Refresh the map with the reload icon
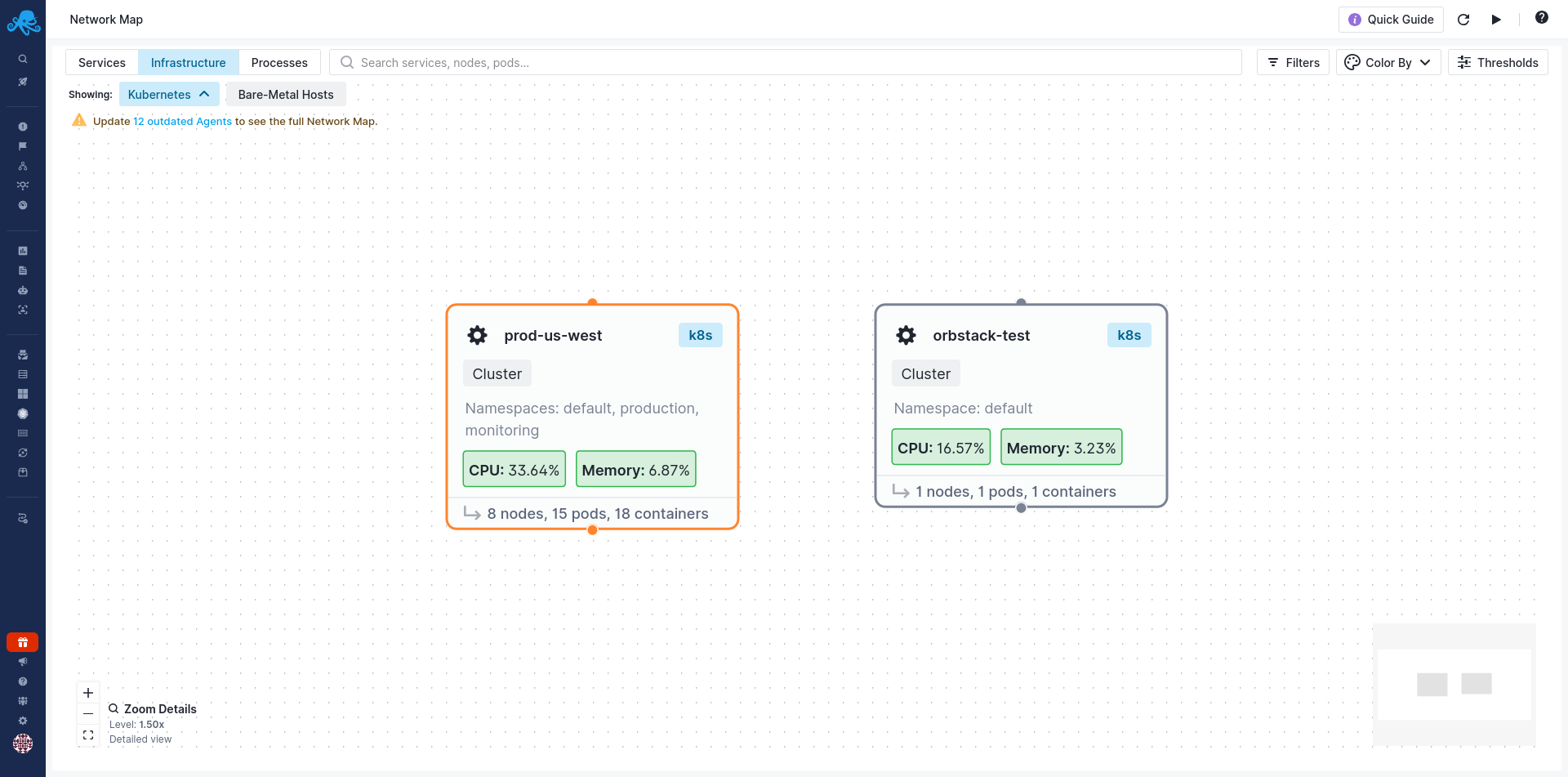 [x=1463, y=20]
